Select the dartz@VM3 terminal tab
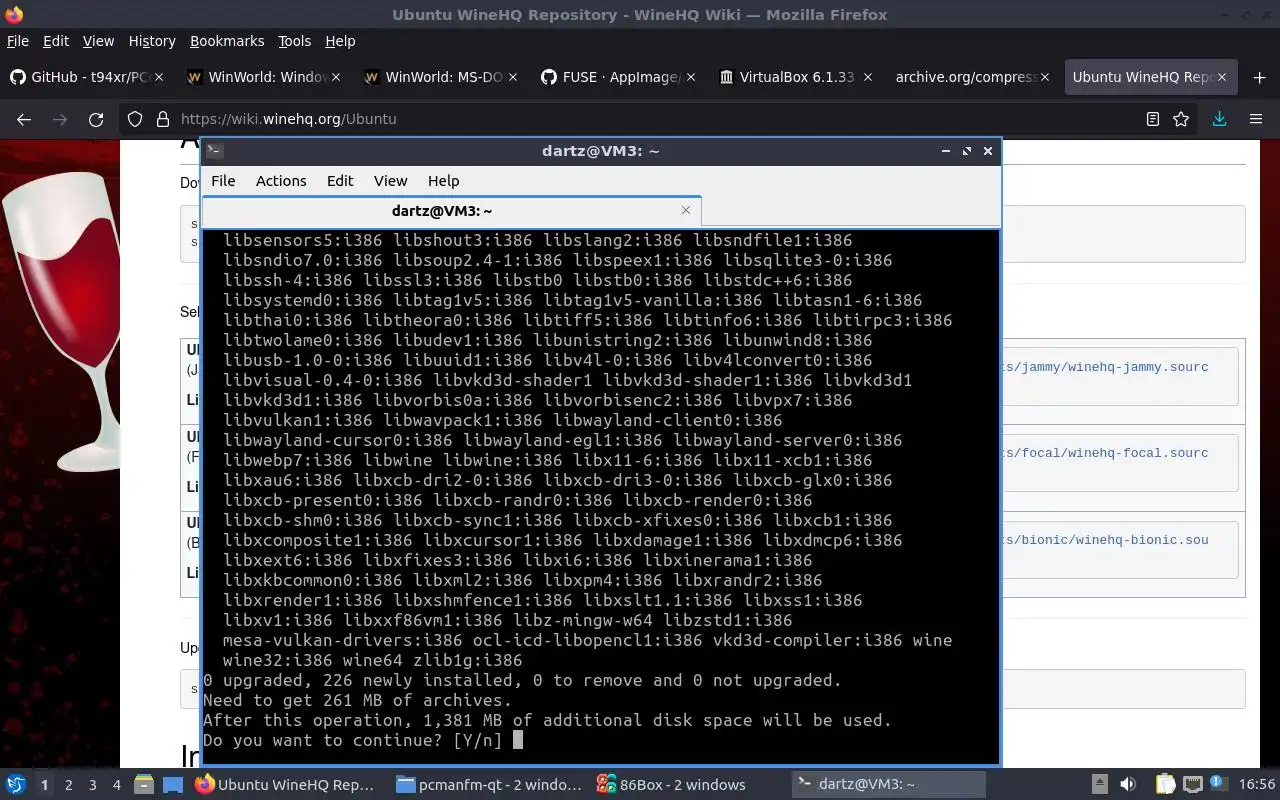This screenshot has width=1280, height=800. (452, 210)
